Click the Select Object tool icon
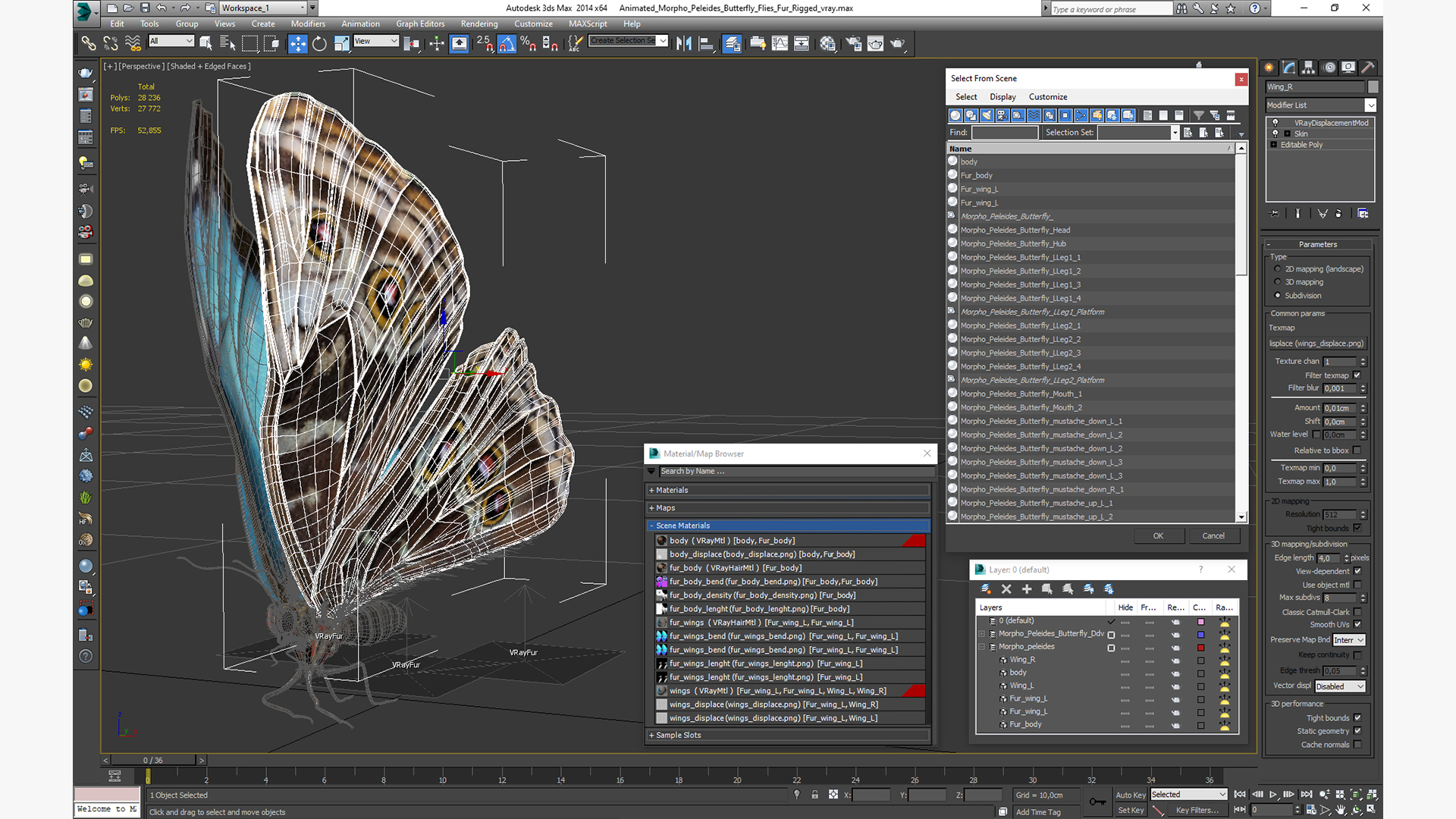Viewport: 1456px width, 819px height. pos(206,44)
